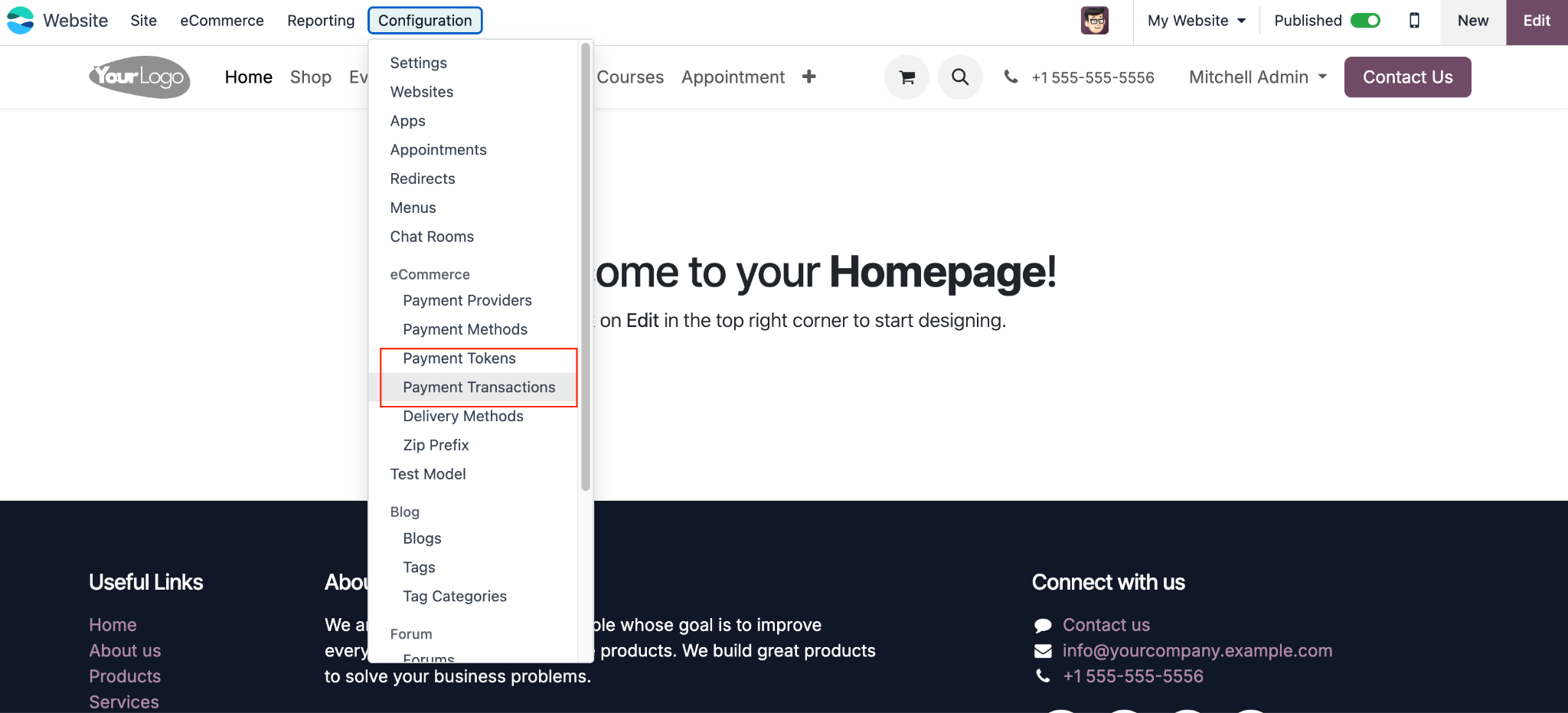Click the Contact us footer link

point(1106,626)
